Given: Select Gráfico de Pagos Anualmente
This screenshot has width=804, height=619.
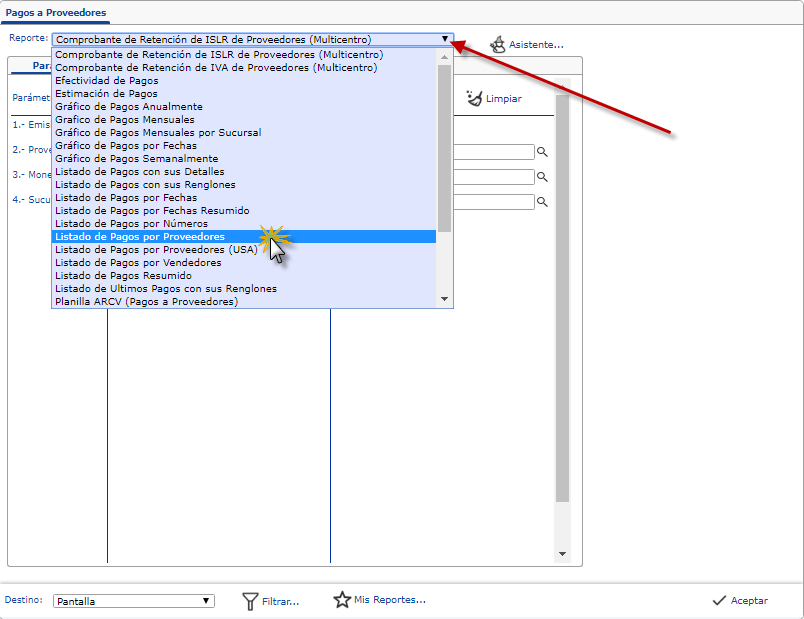Looking at the screenshot, I should pos(245,107).
